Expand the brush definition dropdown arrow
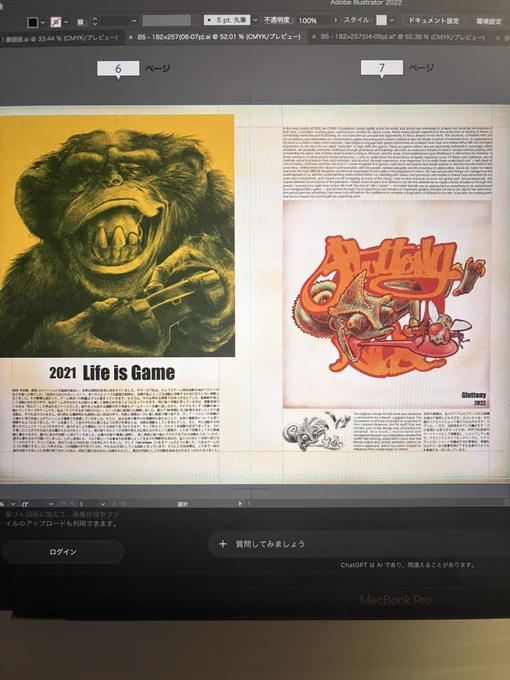Viewport: 510px width, 680px height. (255, 20)
